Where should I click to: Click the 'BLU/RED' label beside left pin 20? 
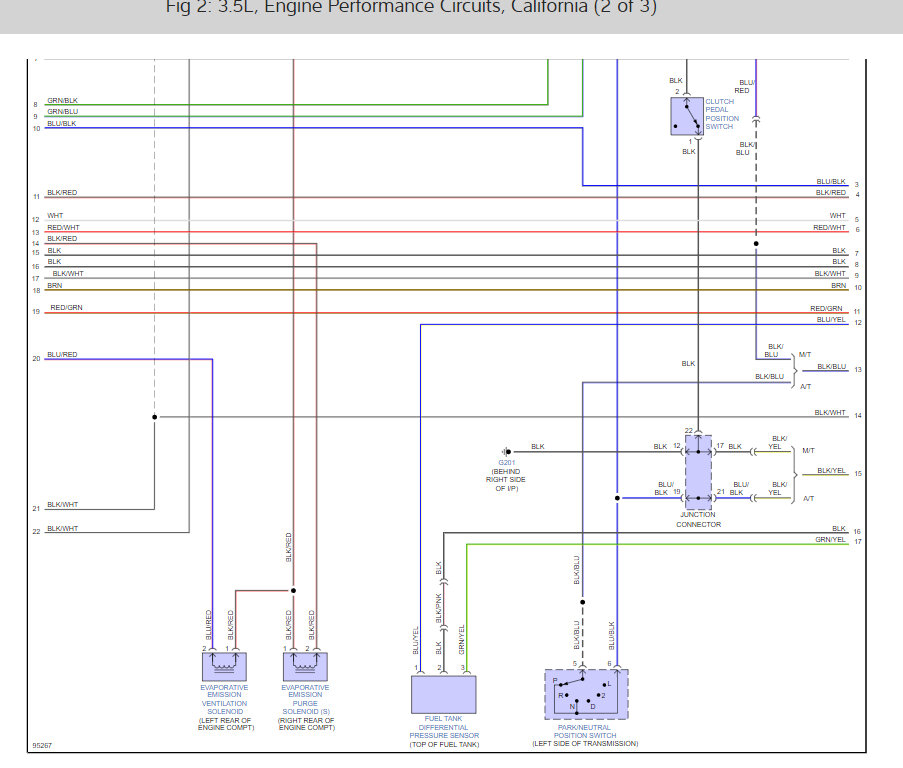tap(62, 355)
